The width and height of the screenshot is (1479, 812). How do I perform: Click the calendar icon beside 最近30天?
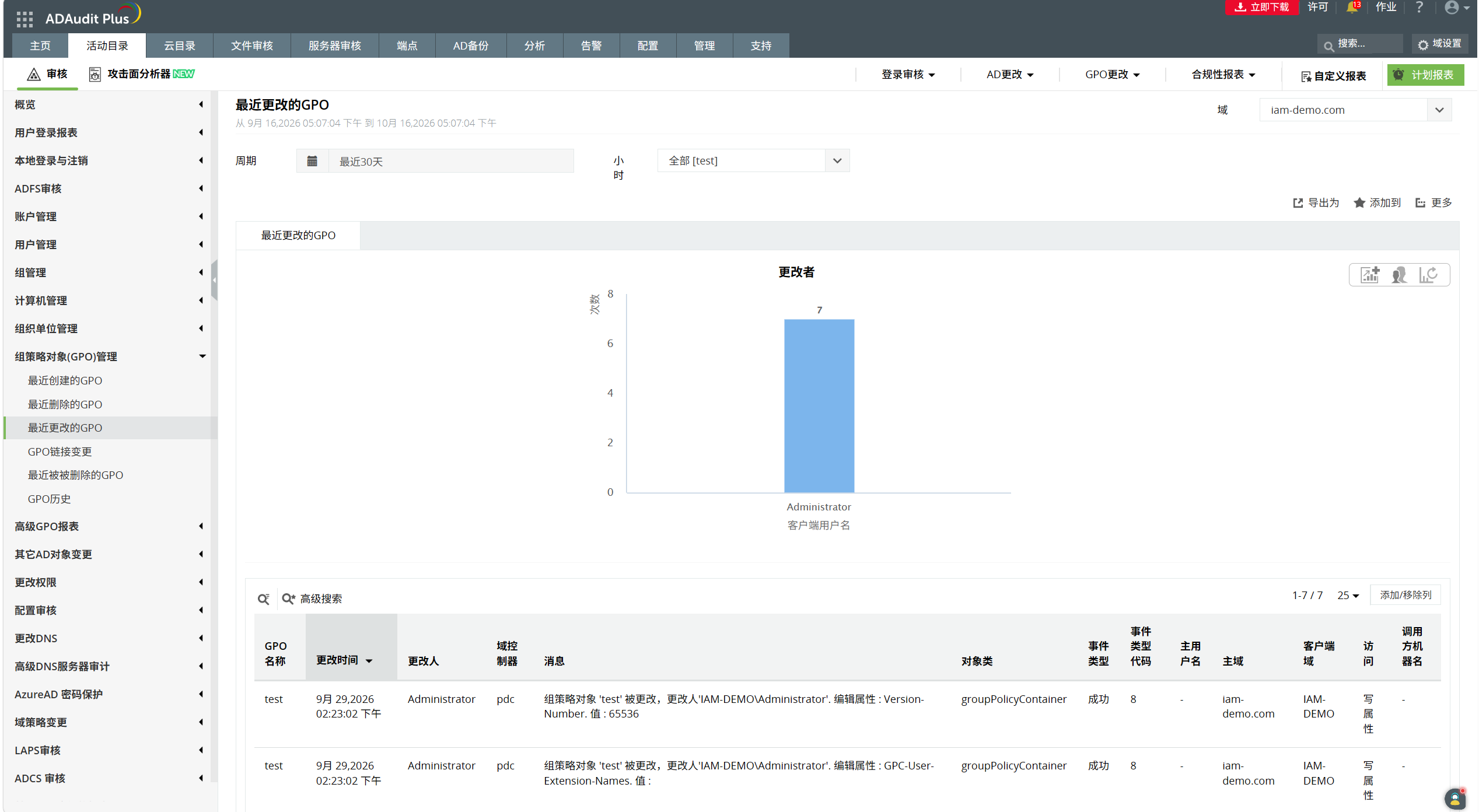coord(312,161)
